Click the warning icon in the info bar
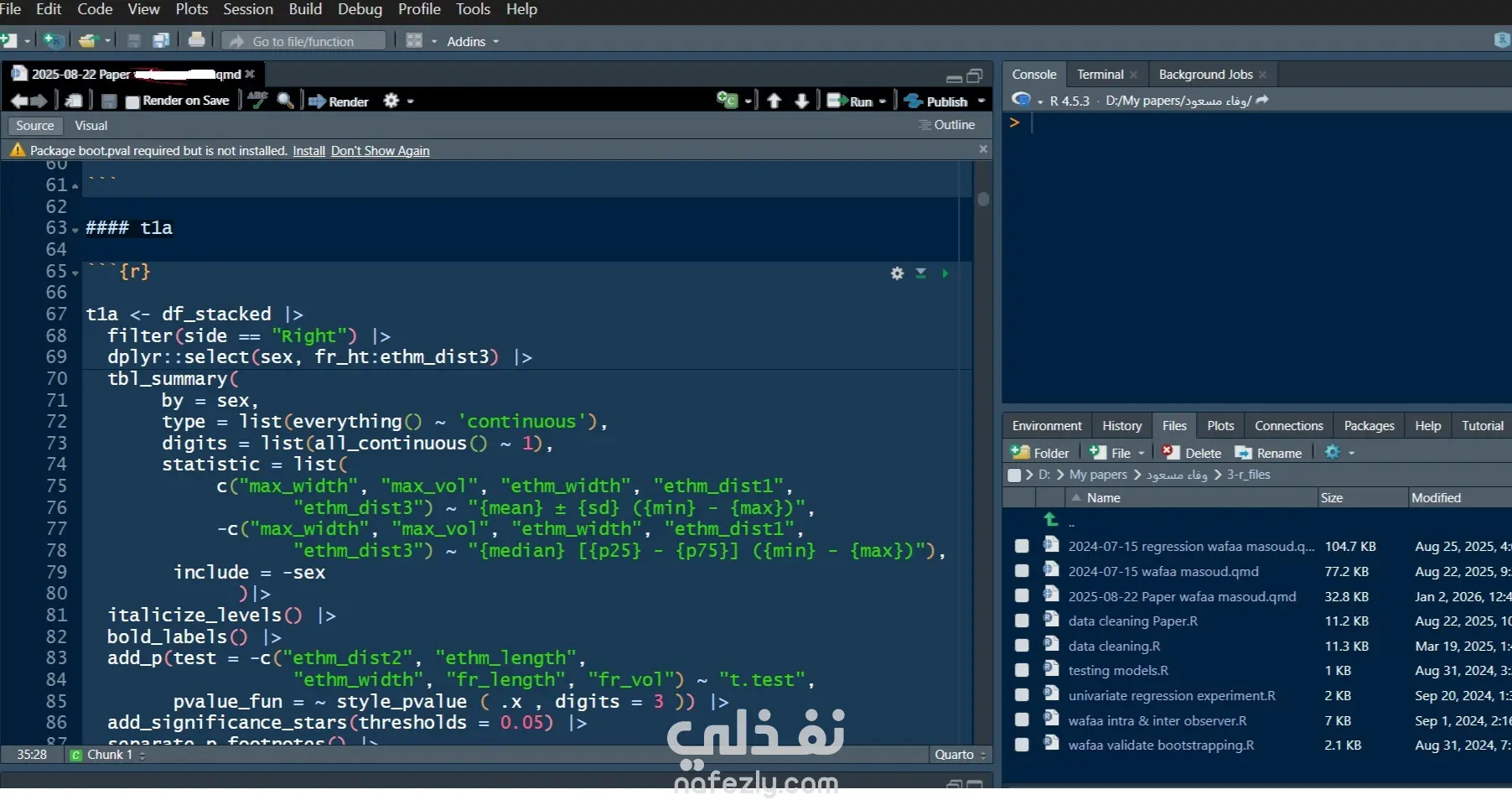 click(x=18, y=150)
